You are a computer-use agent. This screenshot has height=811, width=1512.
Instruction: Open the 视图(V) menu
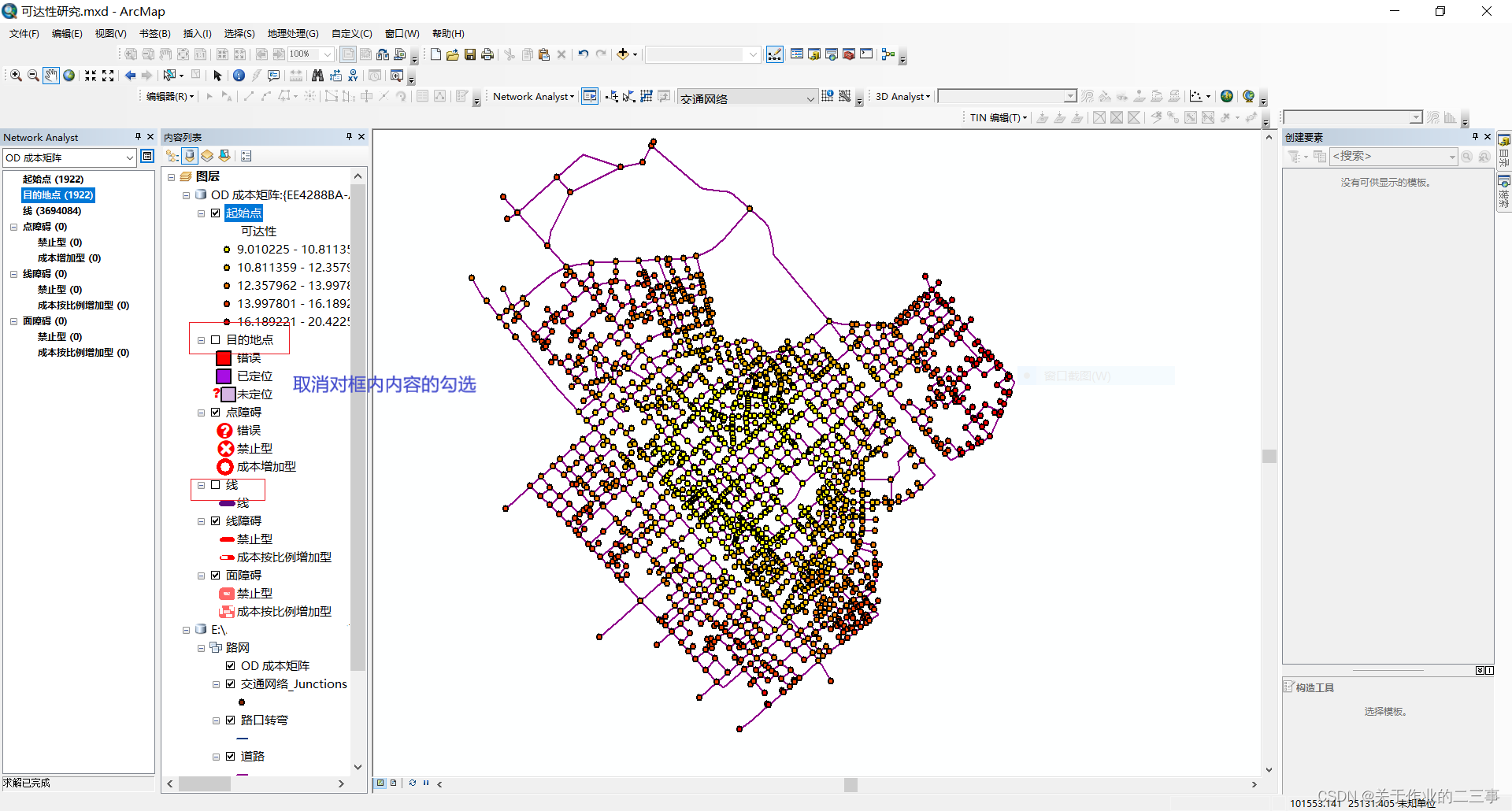point(110,33)
